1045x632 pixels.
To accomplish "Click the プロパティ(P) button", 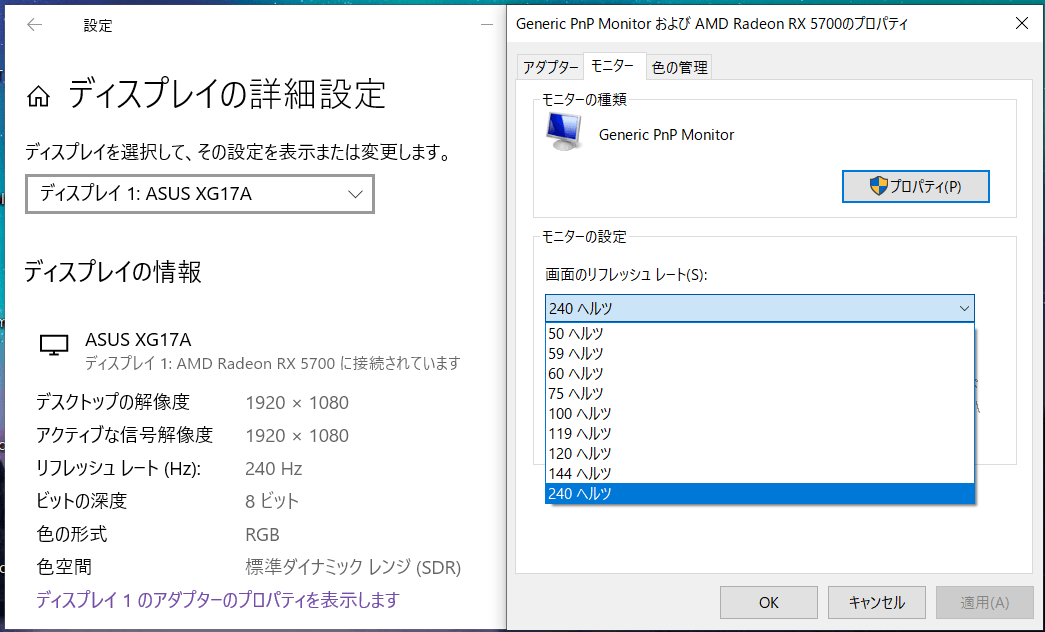I will [x=915, y=186].
